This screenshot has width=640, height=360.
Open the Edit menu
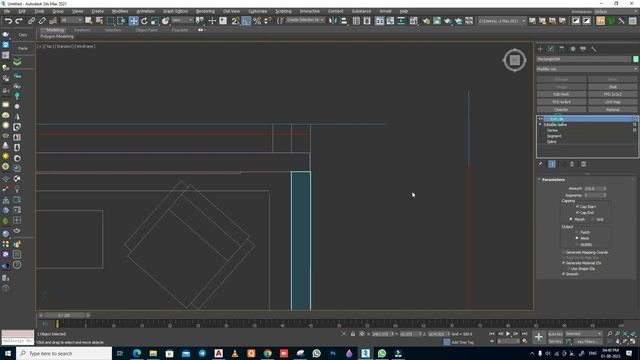click(x=22, y=11)
